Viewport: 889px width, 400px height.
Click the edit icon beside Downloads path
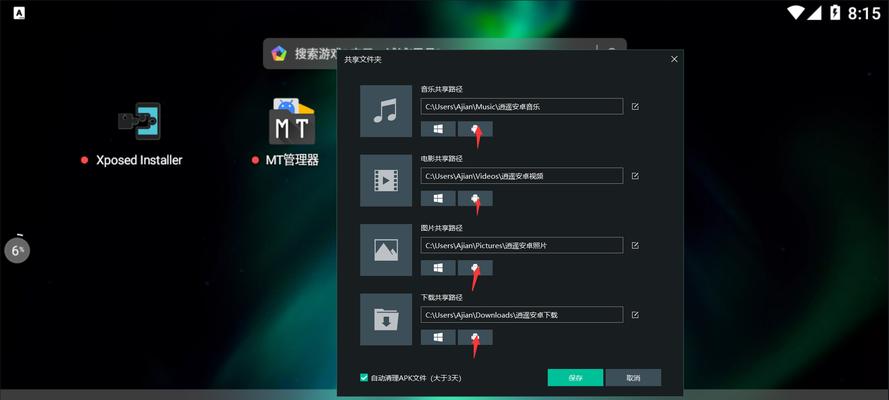(635, 315)
